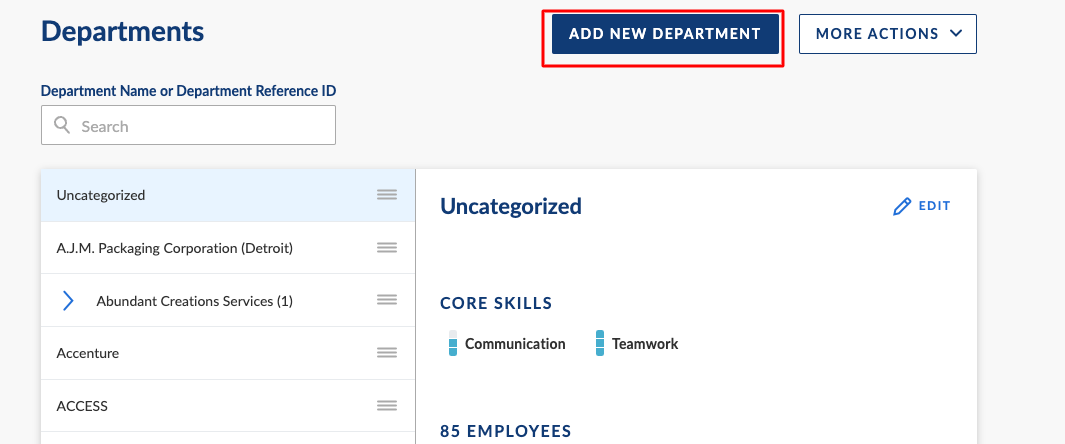Click the EDIT link for Uncategorized

click(x=922, y=206)
